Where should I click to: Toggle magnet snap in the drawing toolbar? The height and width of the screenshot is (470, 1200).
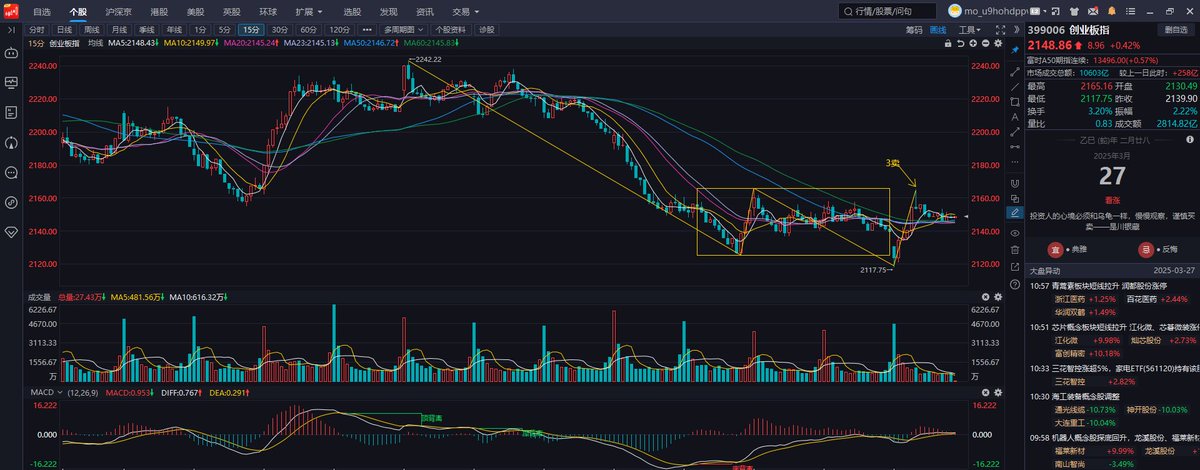coord(1015,184)
